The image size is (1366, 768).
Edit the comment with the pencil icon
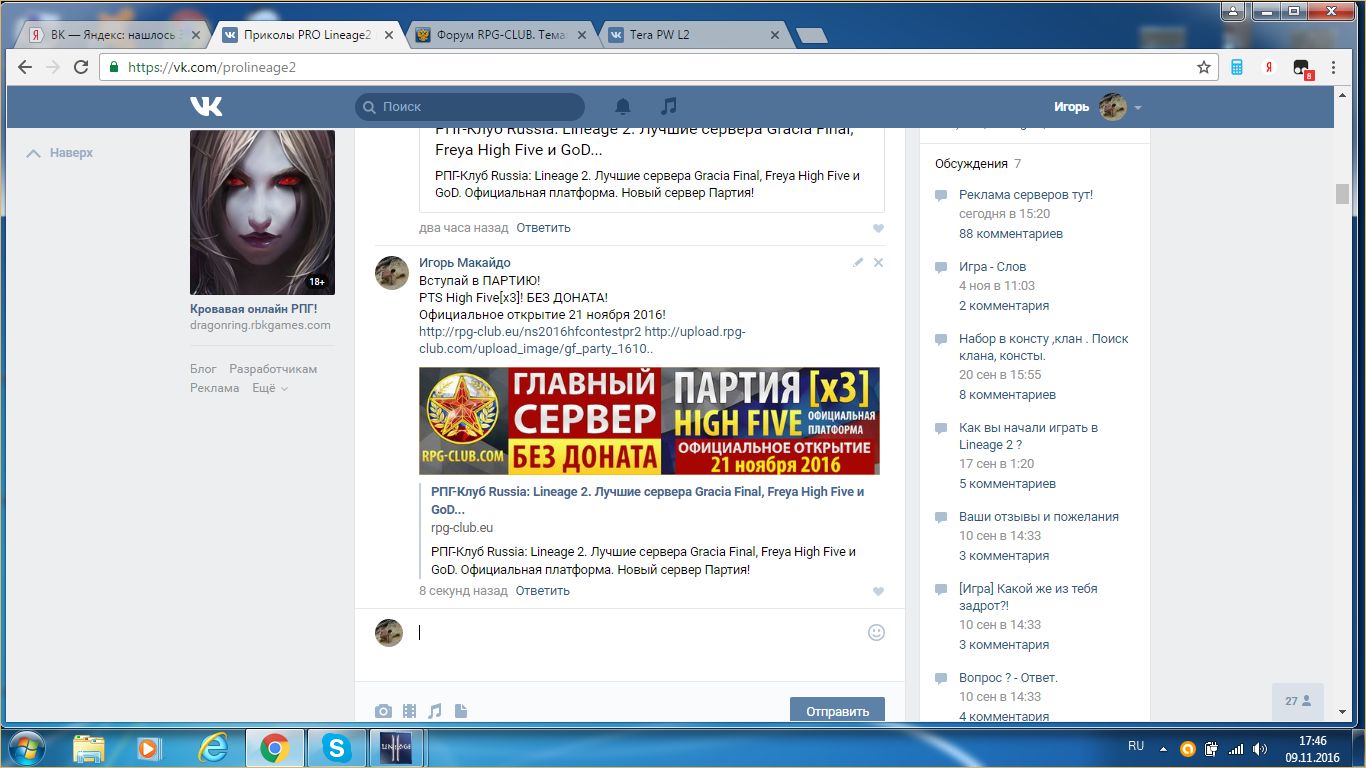(858, 262)
